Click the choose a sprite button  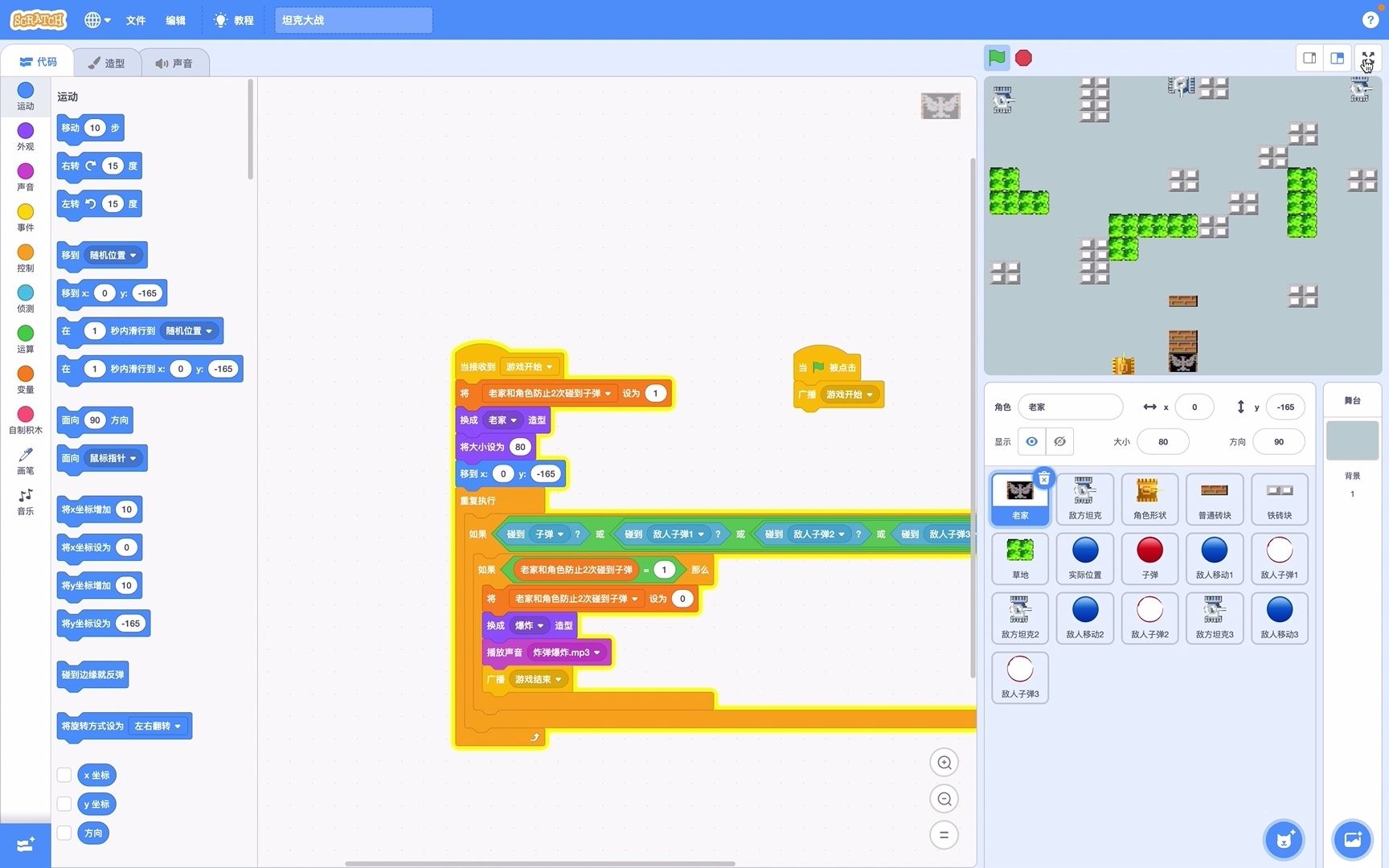[x=1284, y=840]
